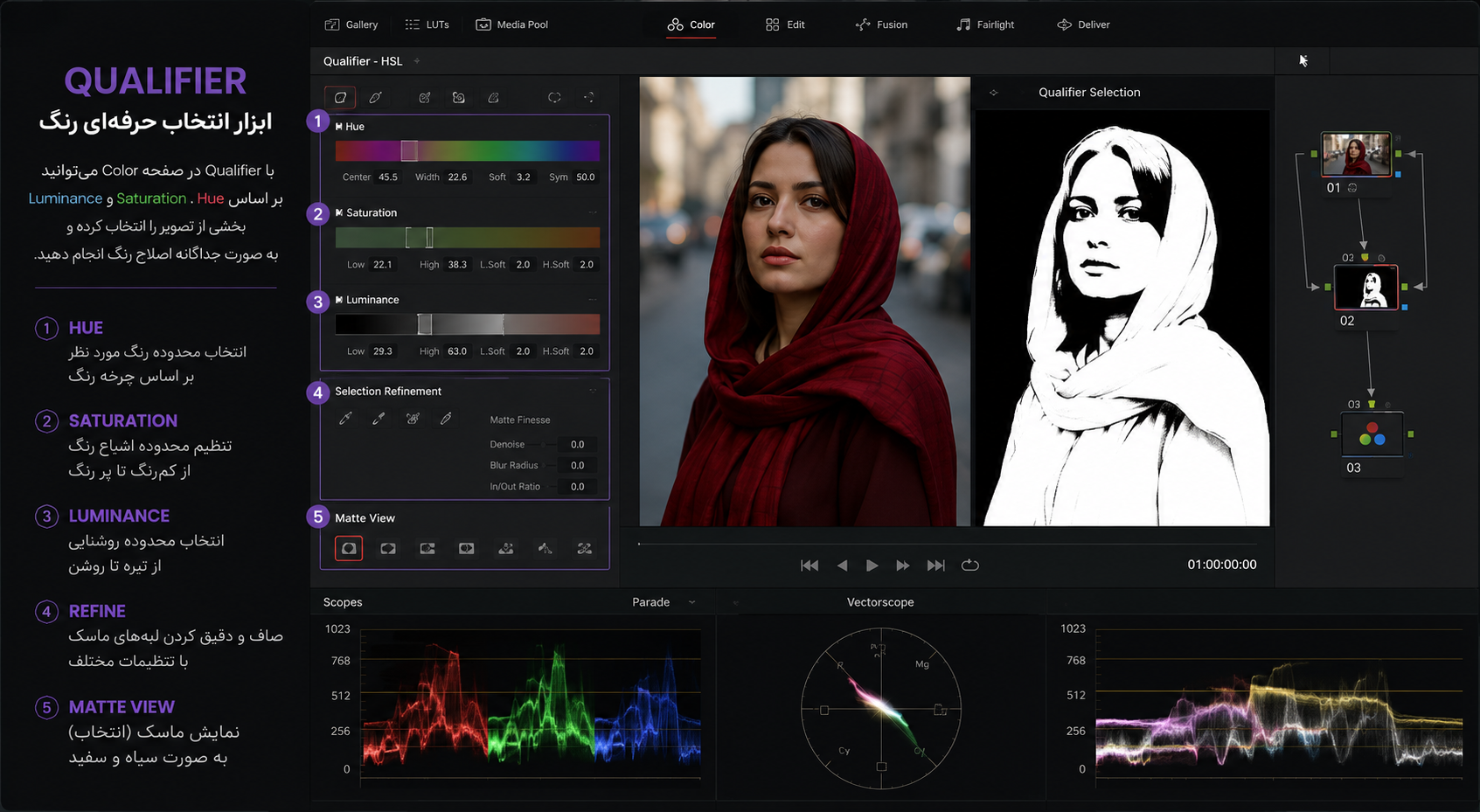The width and height of the screenshot is (1480, 812).
Task: Click the snail-shaped qualifier toolbar icon
Action: click(458, 97)
